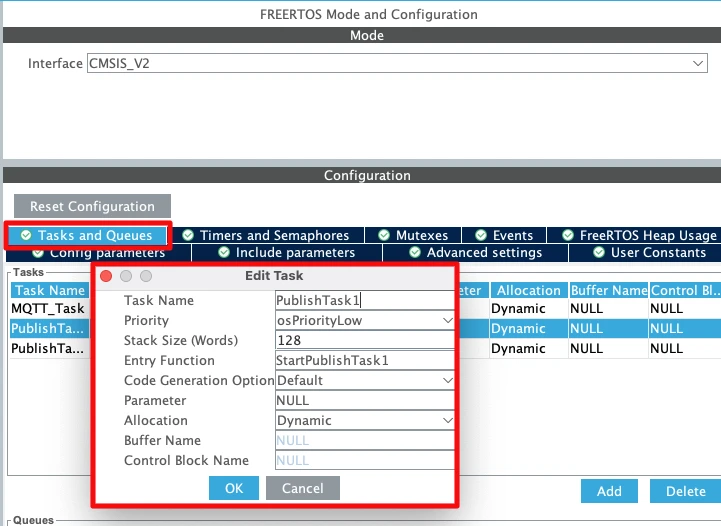The width and height of the screenshot is (721, 526).
Task: Click the Control Bl.. column header
Action: 685,290
